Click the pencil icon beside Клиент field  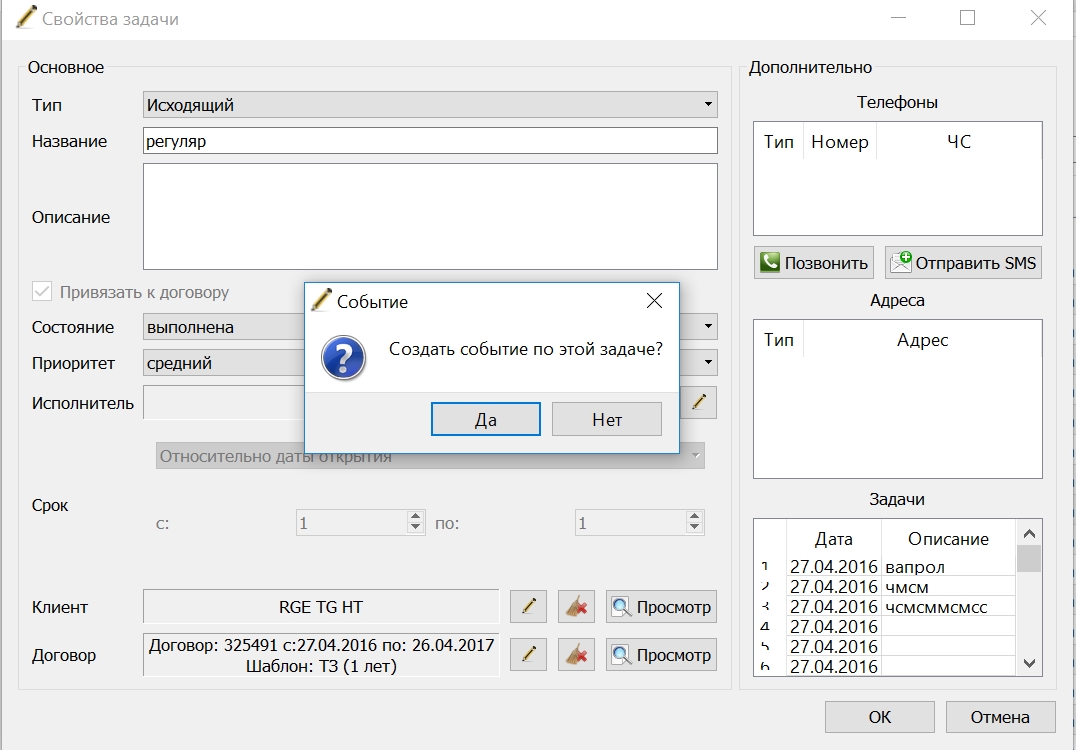528,607
